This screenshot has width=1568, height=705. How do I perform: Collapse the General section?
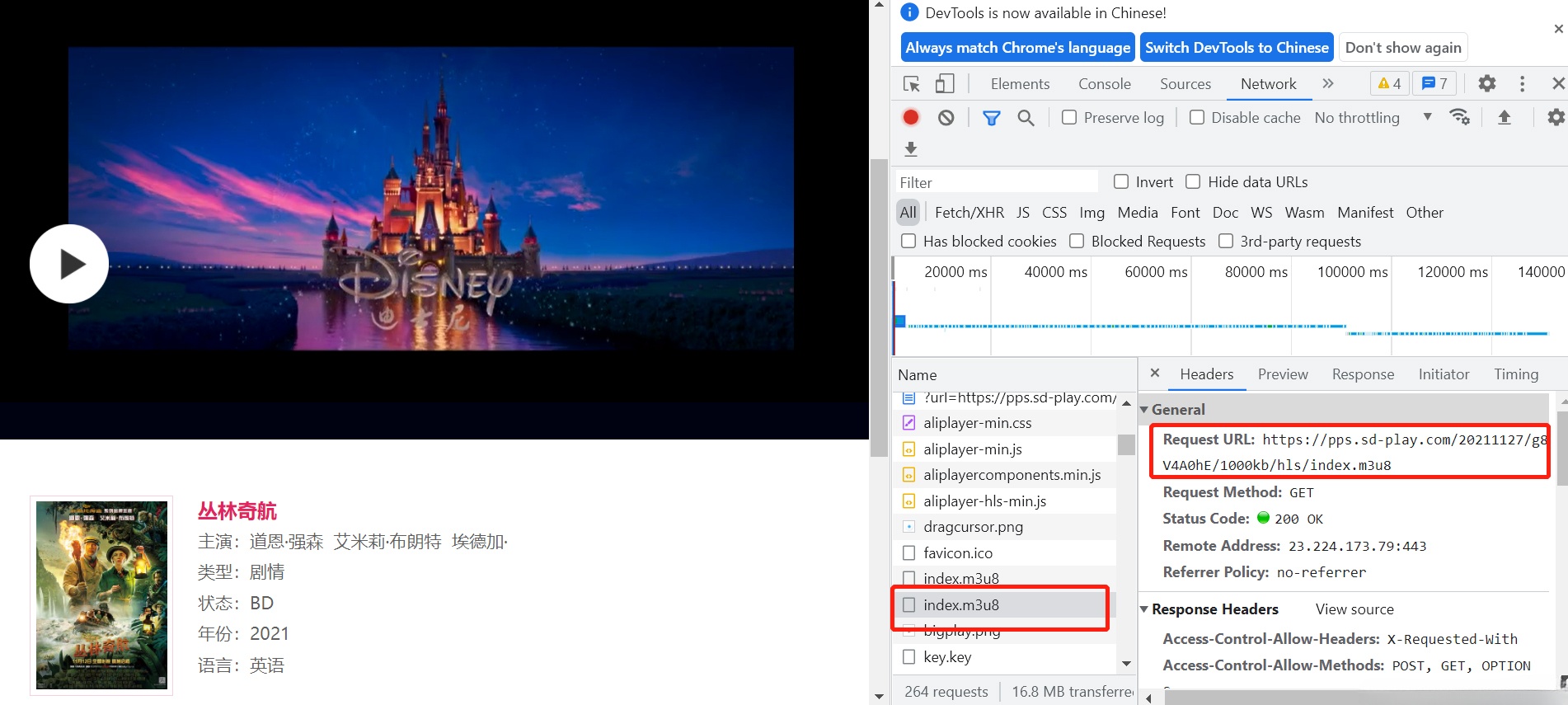(x=1144, y=410)
